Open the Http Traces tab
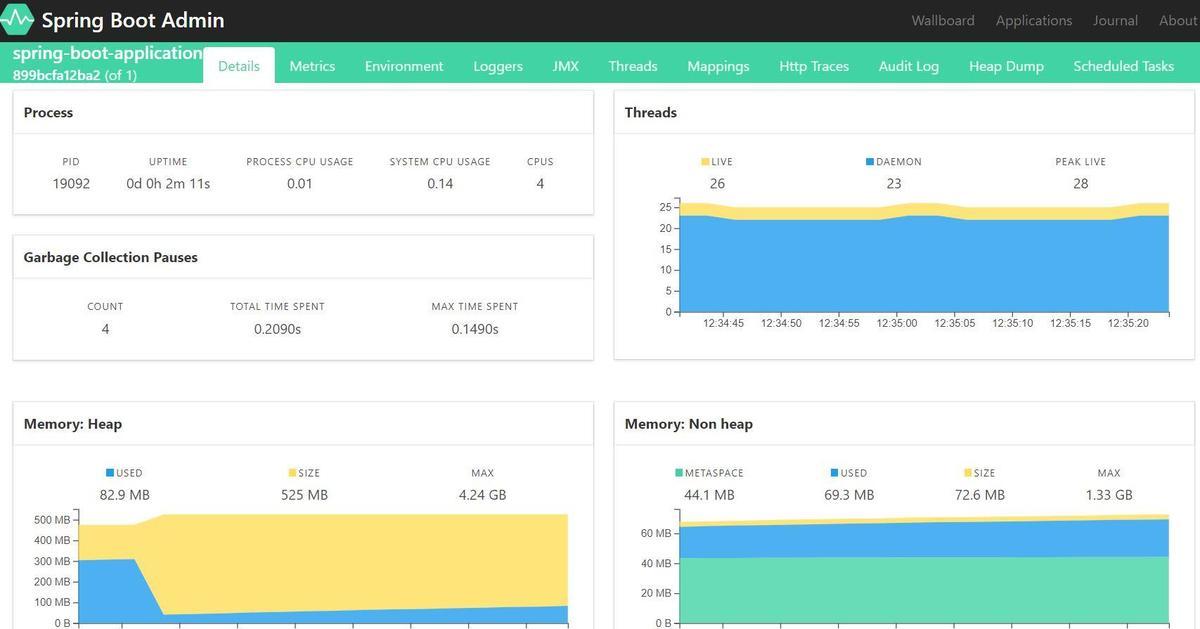Image resolution: width=1200 pixels, height=629 pixels. tap(814, 65)
